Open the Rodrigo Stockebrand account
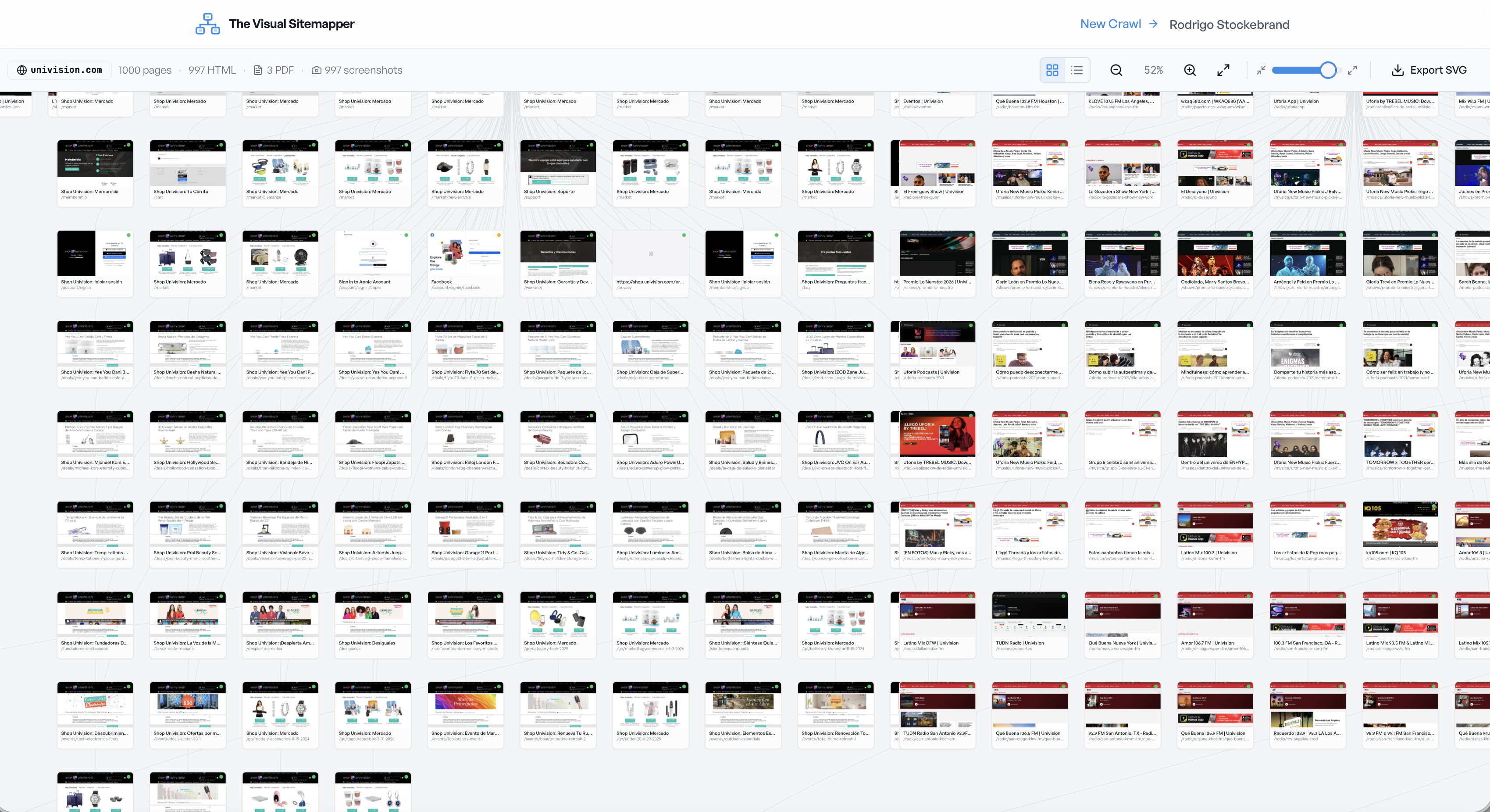1490x812 pixels. 1229,24
